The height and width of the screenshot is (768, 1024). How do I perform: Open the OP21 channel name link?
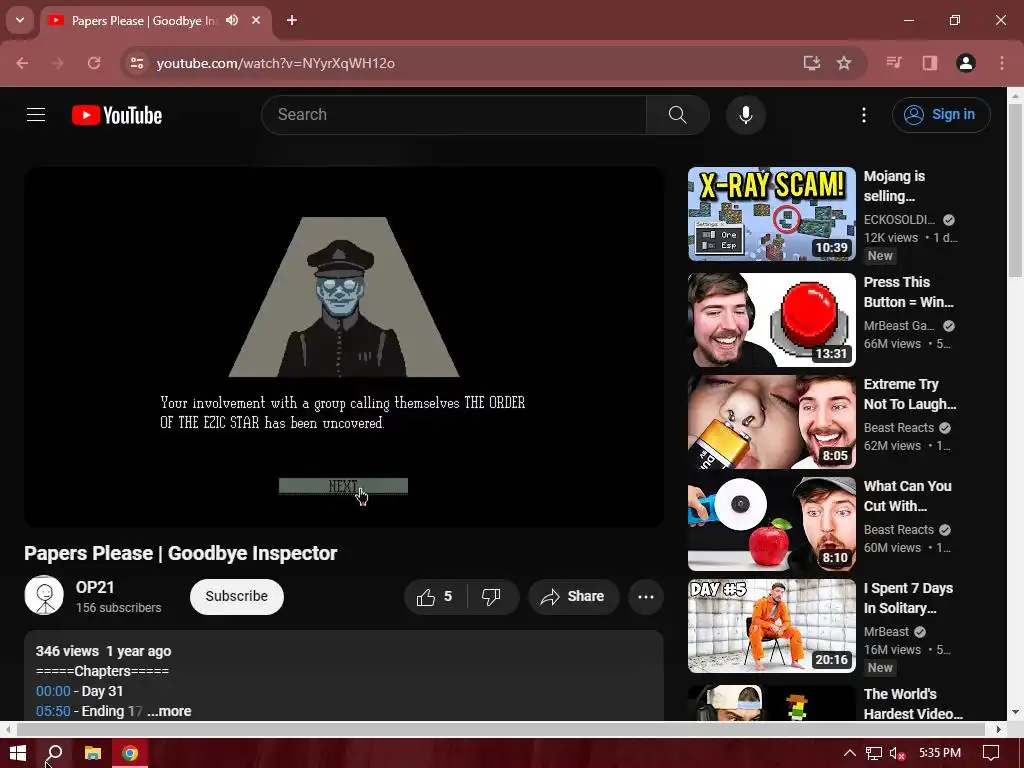(95, 587)
